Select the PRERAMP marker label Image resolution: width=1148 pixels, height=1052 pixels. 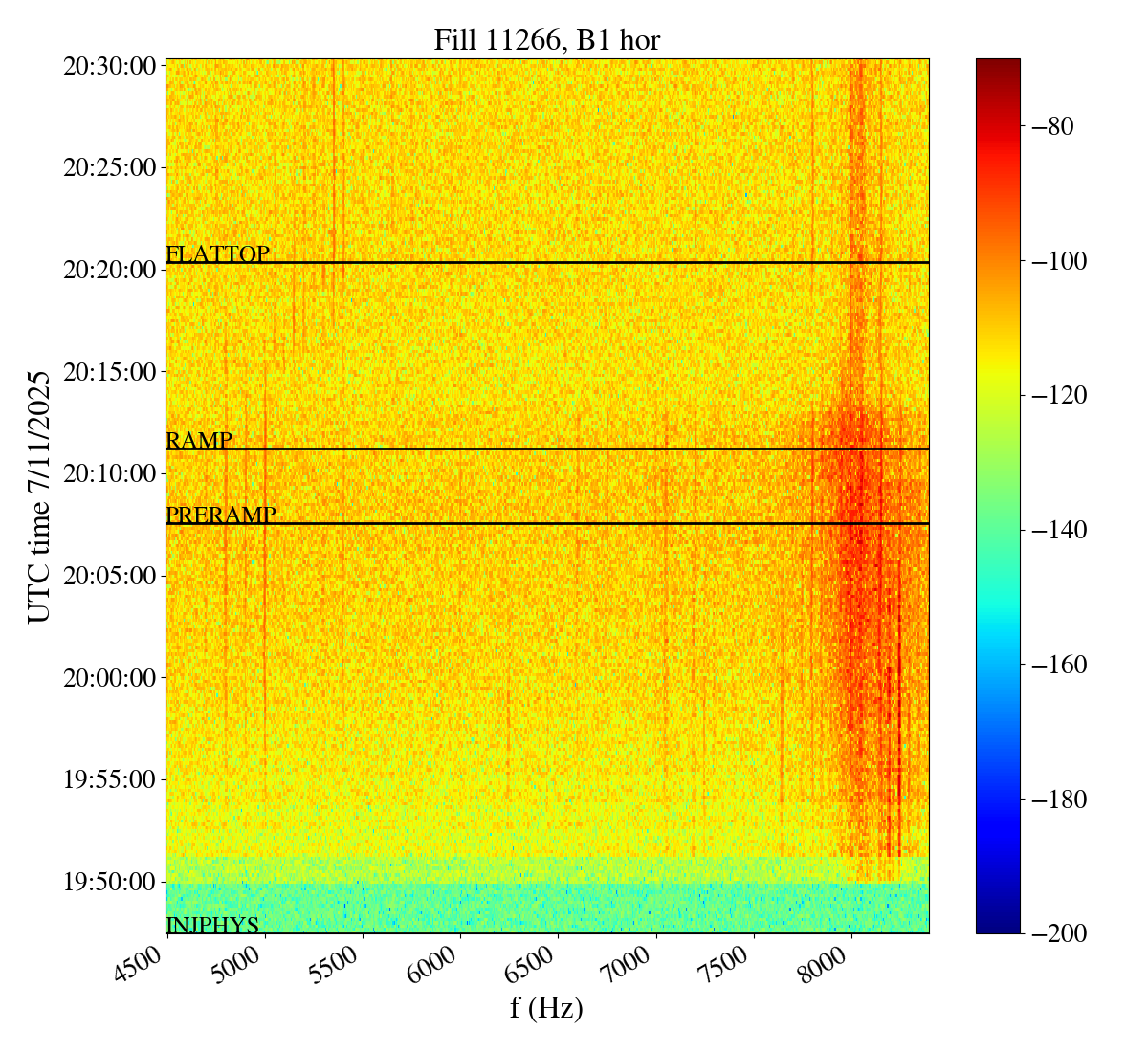point(221,515)
